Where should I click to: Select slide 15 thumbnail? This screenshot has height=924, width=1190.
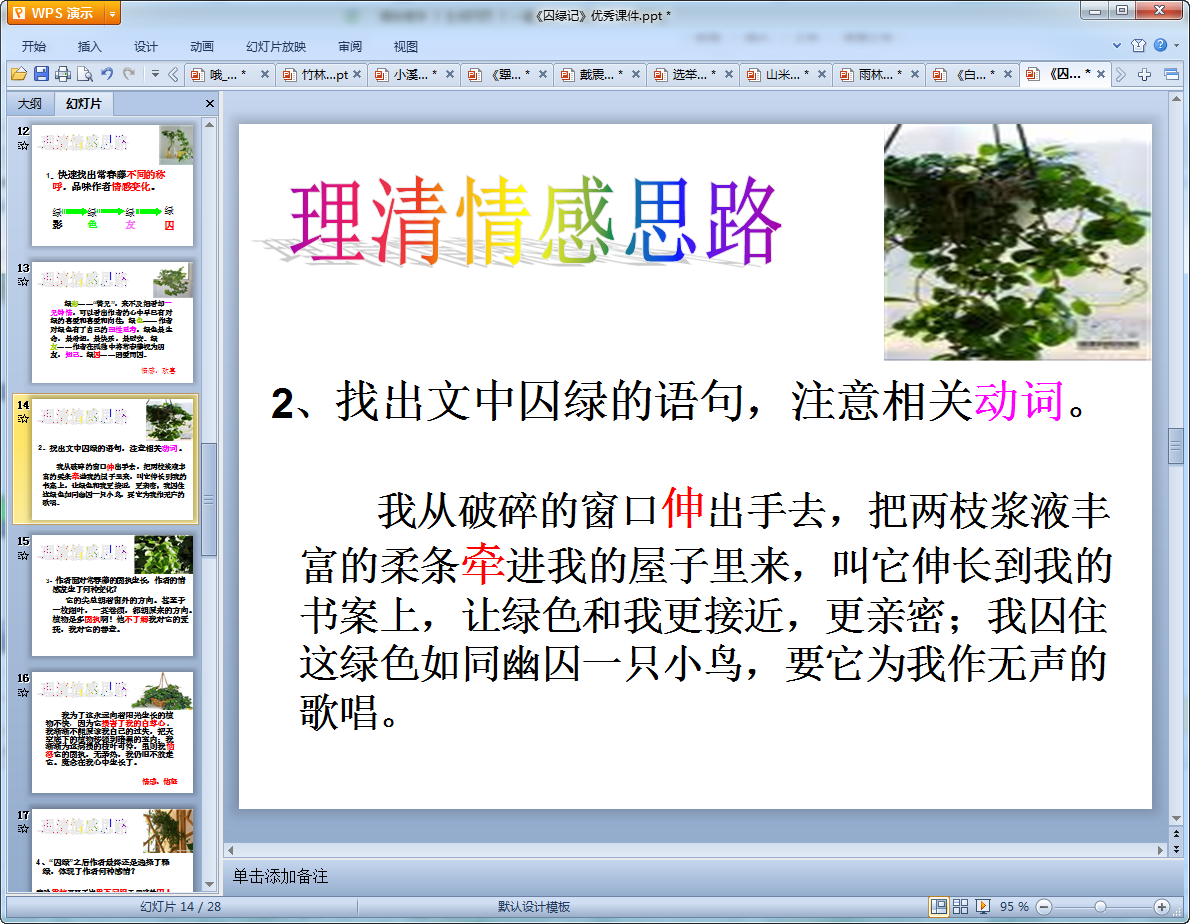pos(112,596)
